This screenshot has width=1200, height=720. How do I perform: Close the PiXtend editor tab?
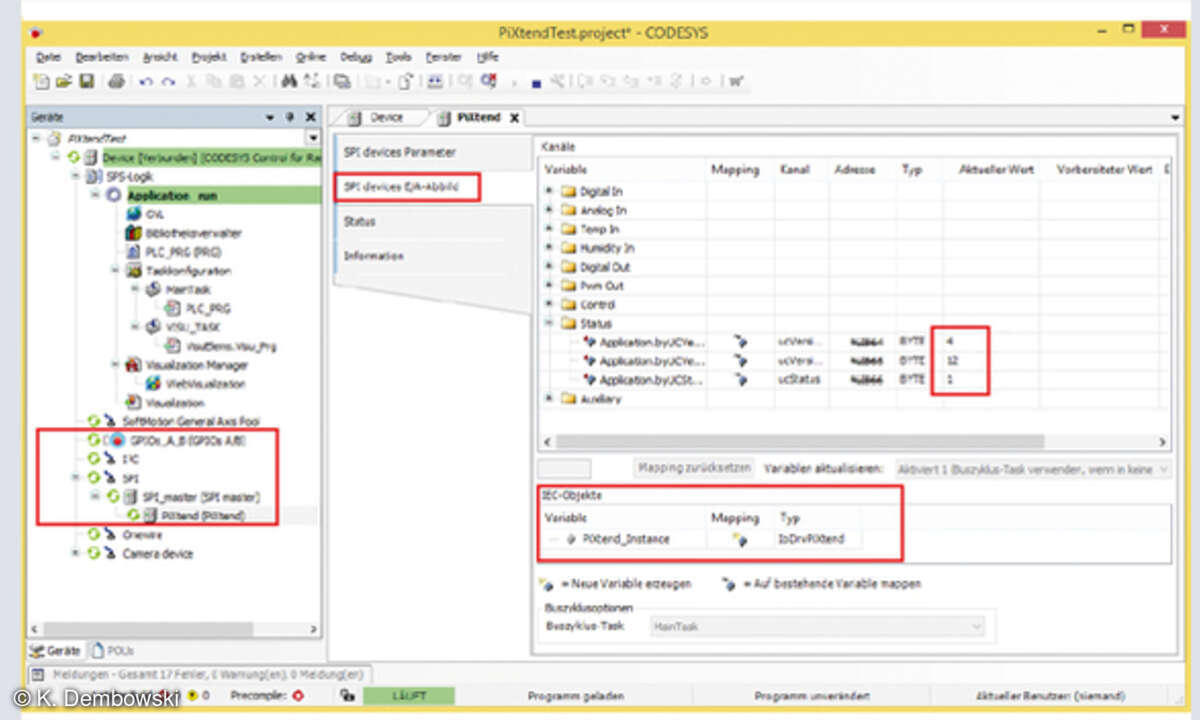(x=515, y=118)
